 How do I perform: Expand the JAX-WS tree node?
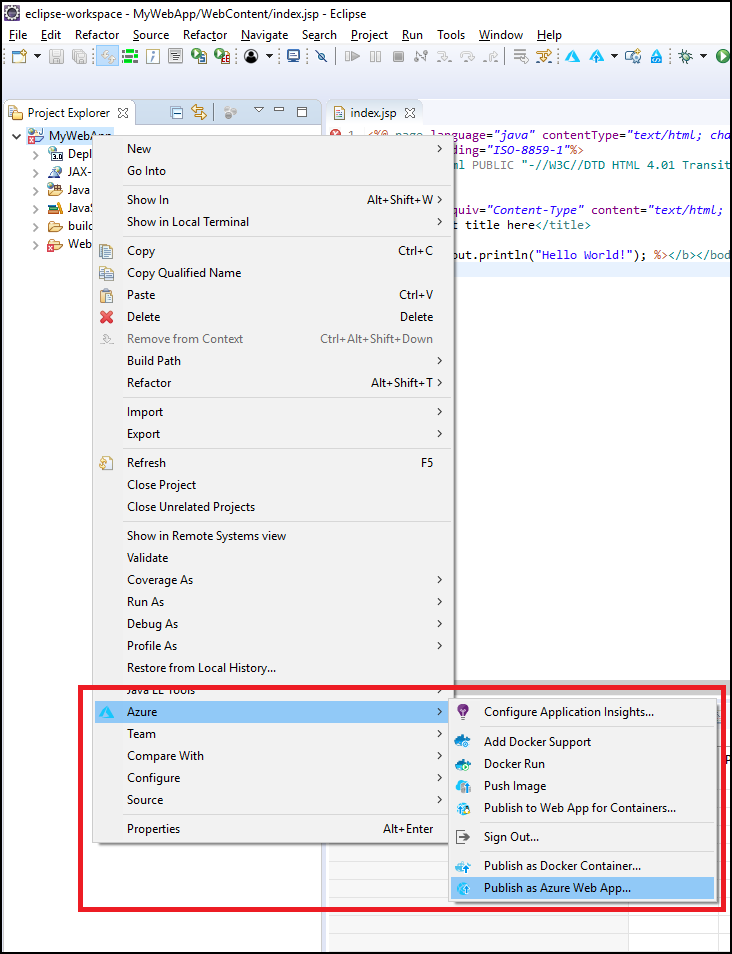pyautogui.click(x=35, y=172)
